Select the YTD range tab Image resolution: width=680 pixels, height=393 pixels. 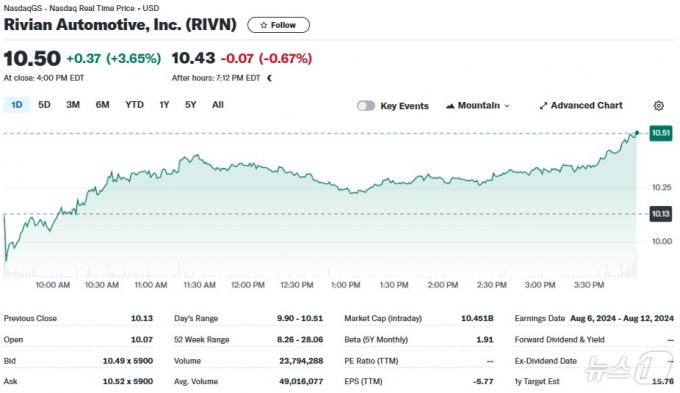(134, 105)
